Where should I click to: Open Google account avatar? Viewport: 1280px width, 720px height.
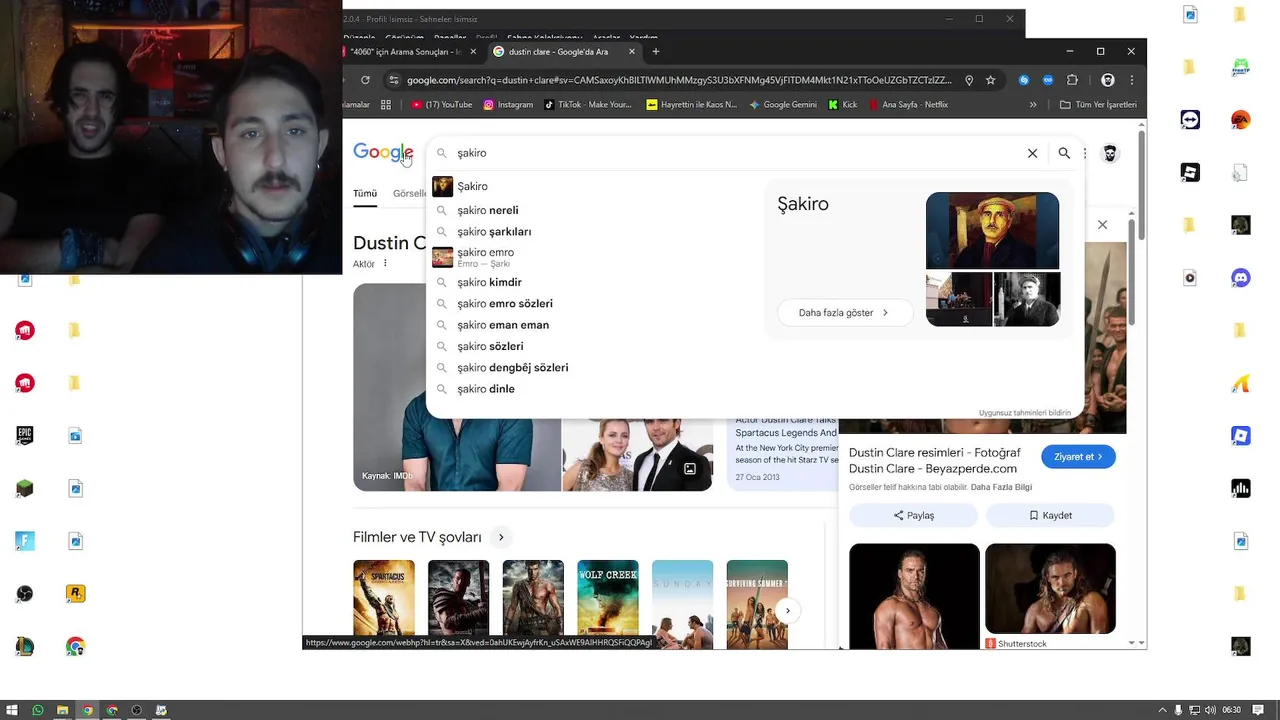click(1109, 153)
